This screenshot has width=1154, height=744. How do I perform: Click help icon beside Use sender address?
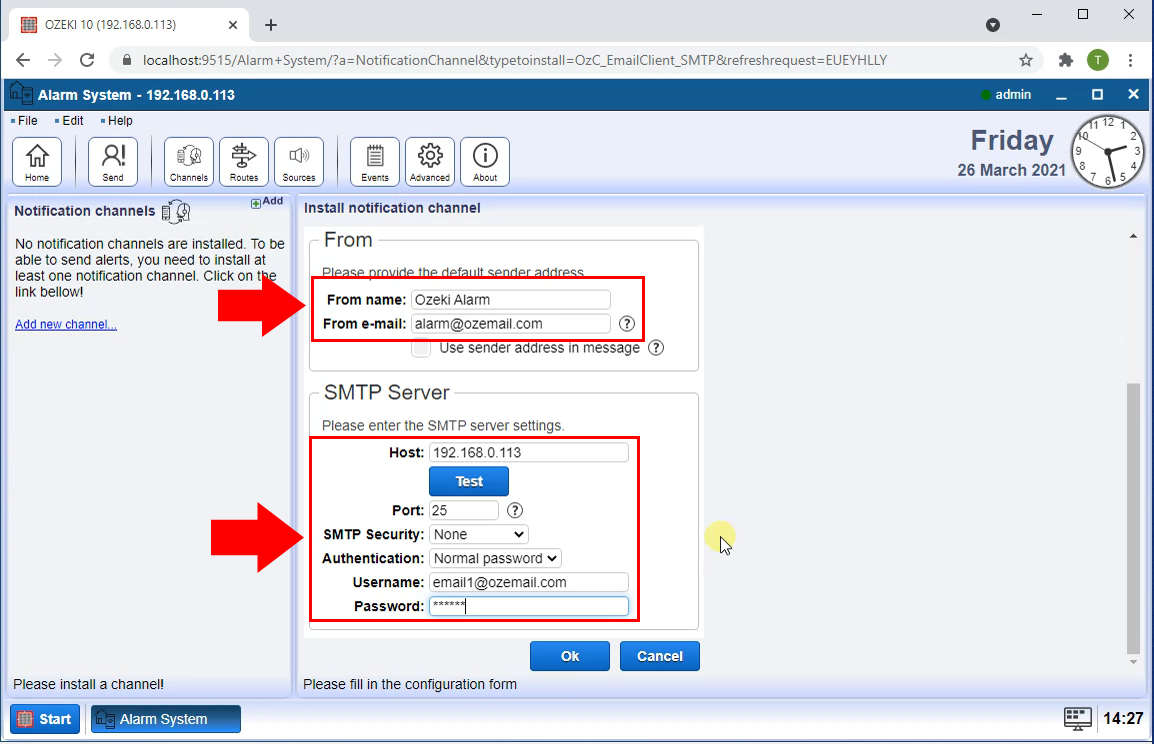pyautogui.click(x=656, y=348)
